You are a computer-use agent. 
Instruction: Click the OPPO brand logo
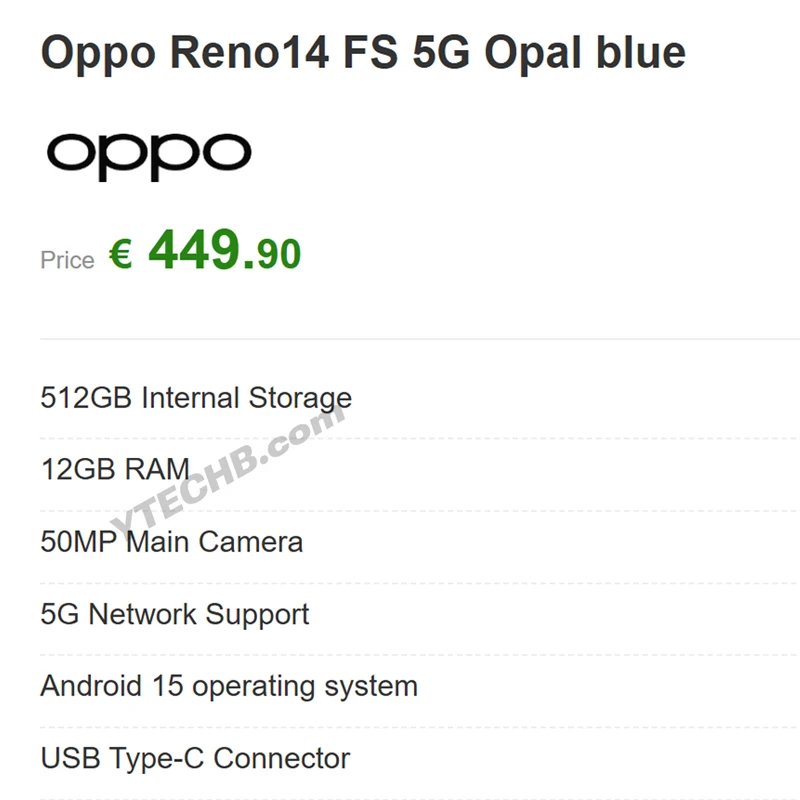pos(148,156)
